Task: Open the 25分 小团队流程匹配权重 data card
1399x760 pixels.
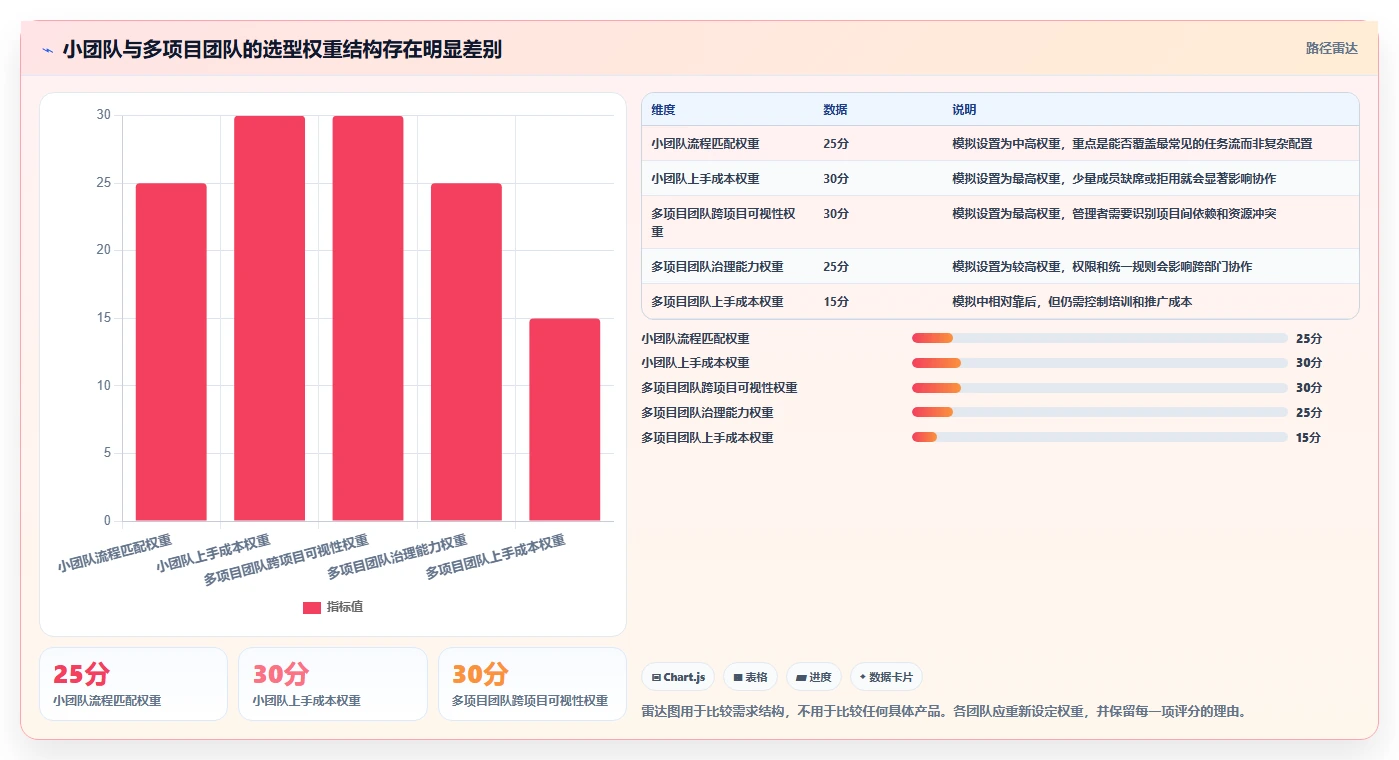Action: [133, 684]
